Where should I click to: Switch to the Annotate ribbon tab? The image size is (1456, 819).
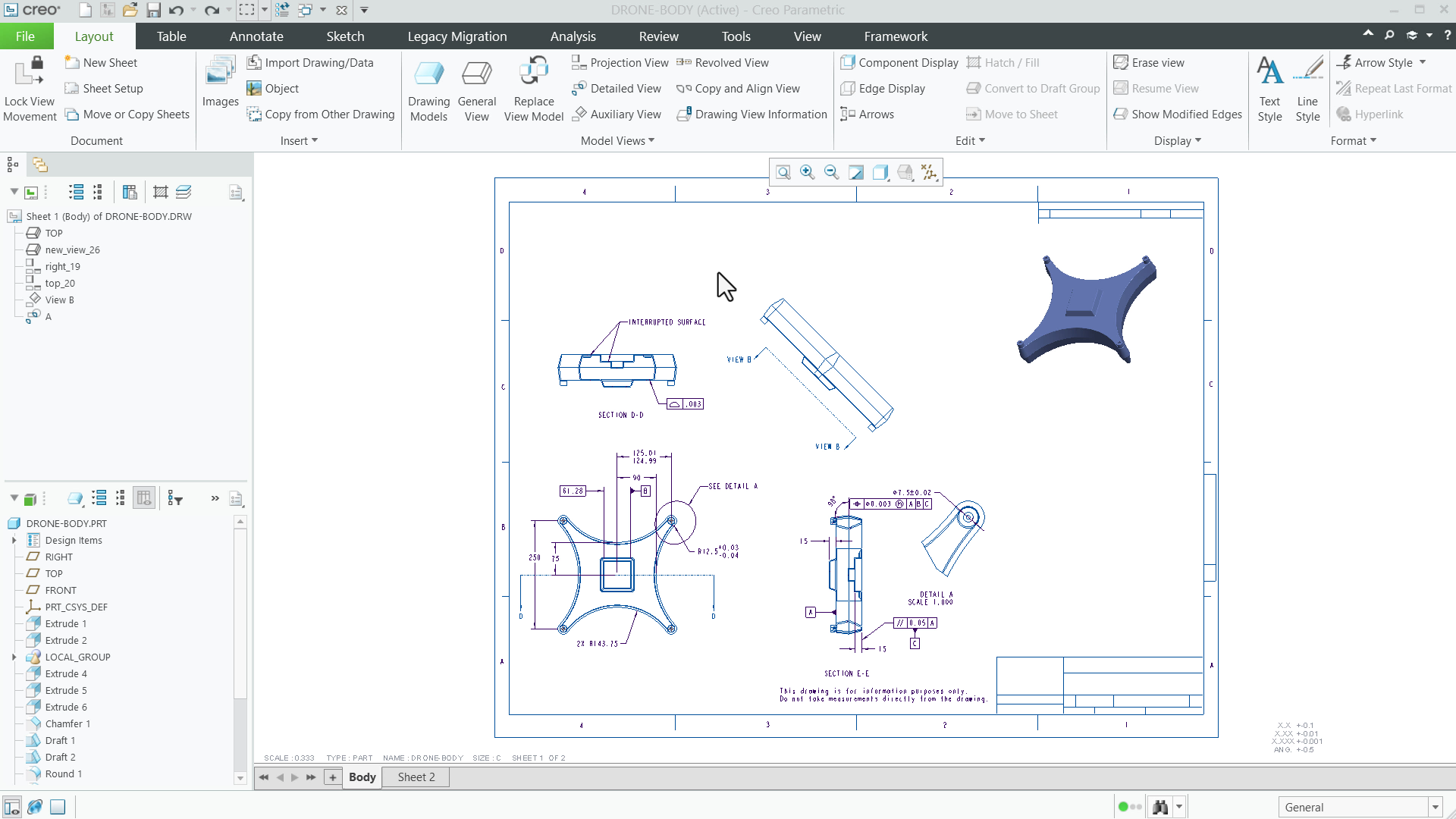pos(256,36)
